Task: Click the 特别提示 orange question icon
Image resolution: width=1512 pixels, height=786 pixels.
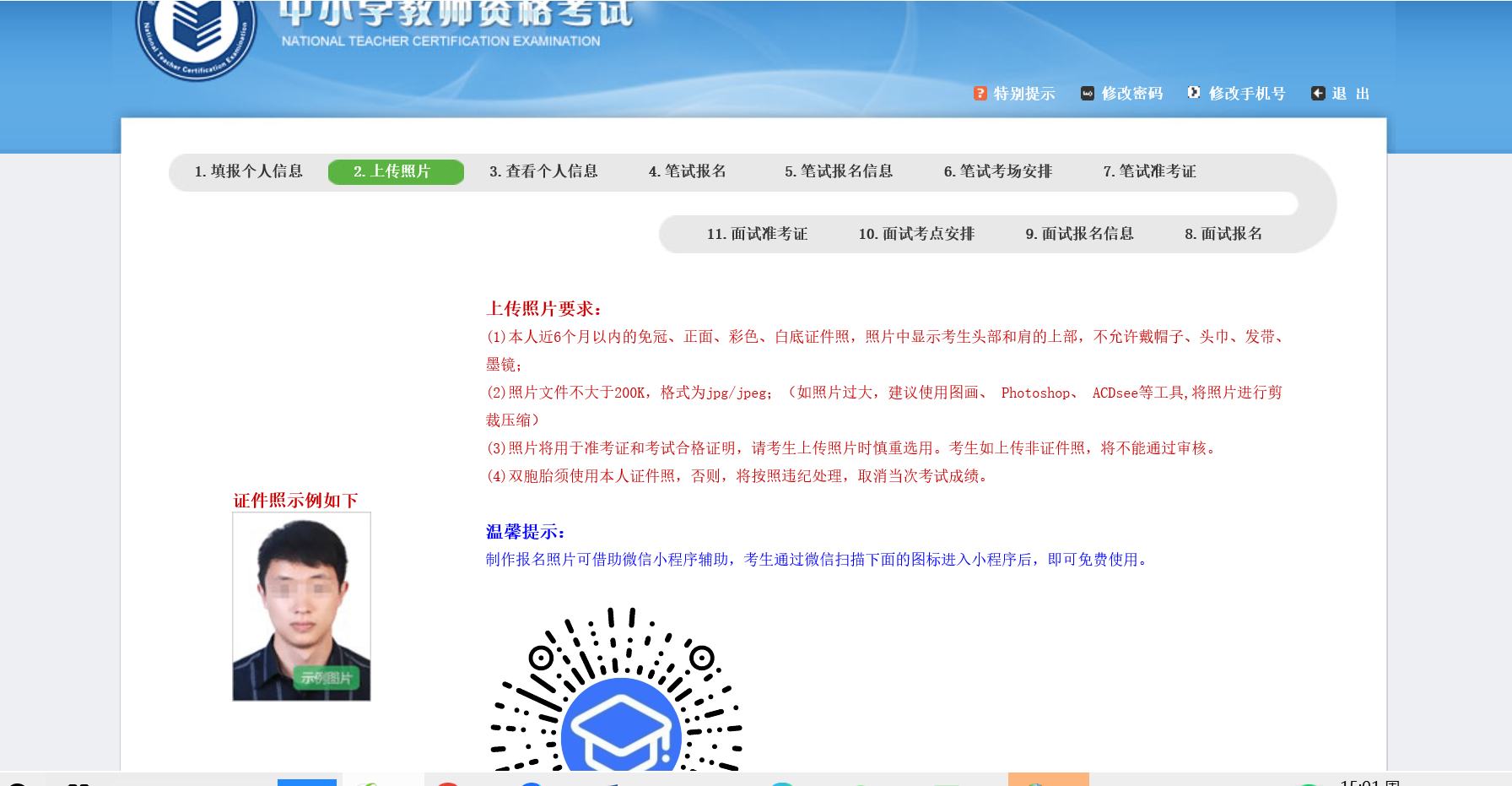Action: (980, 93)
